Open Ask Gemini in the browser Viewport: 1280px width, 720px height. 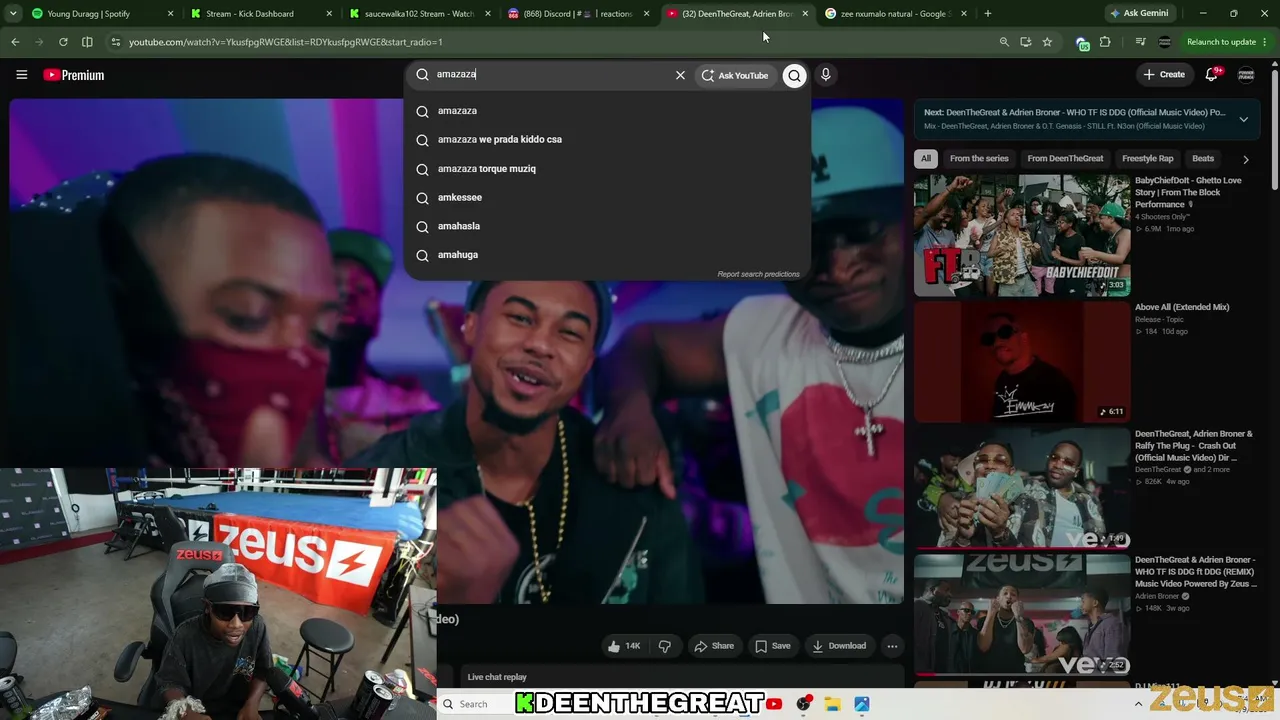point(1139,14)
